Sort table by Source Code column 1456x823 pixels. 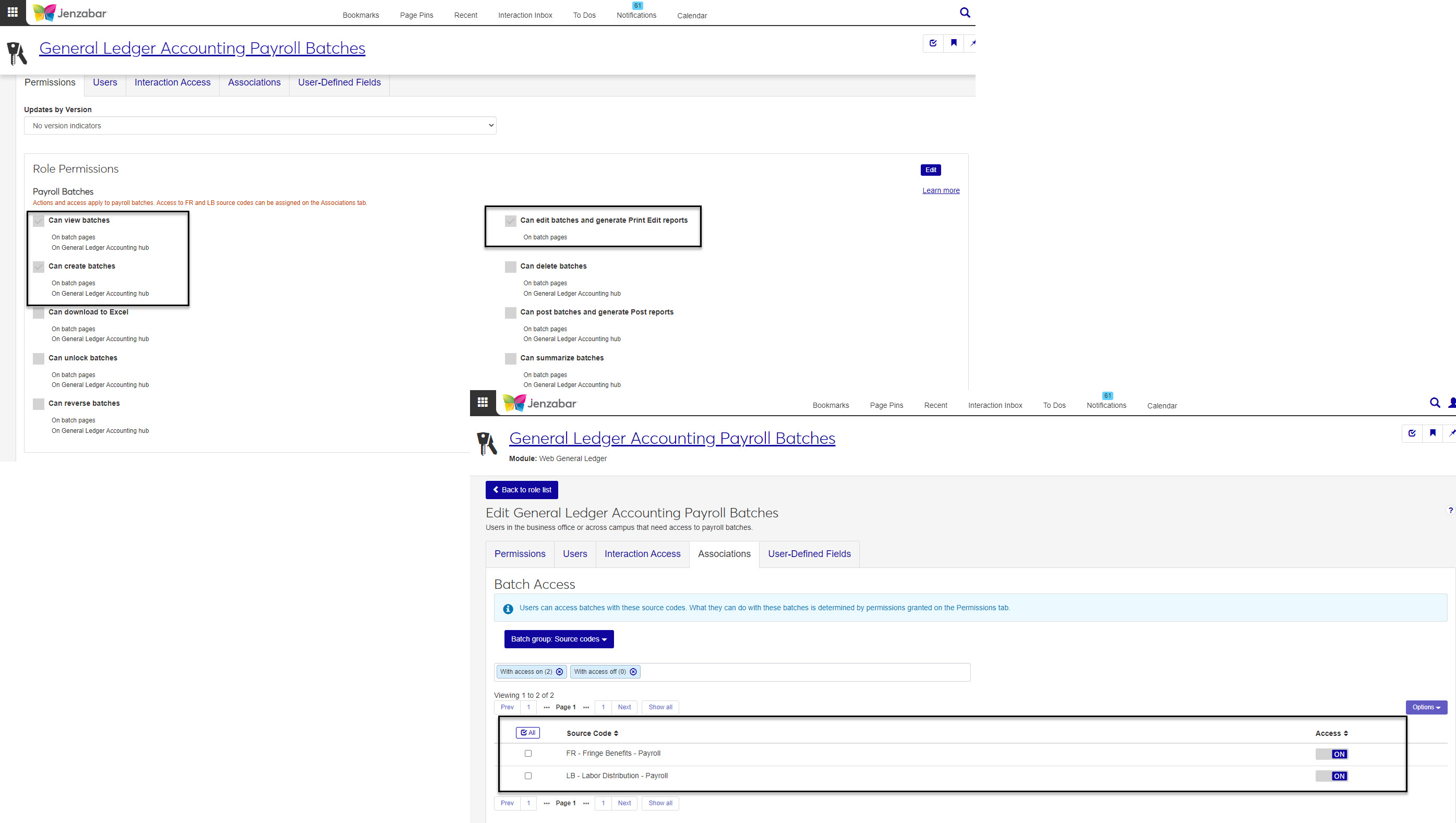(x=592, y=733)
